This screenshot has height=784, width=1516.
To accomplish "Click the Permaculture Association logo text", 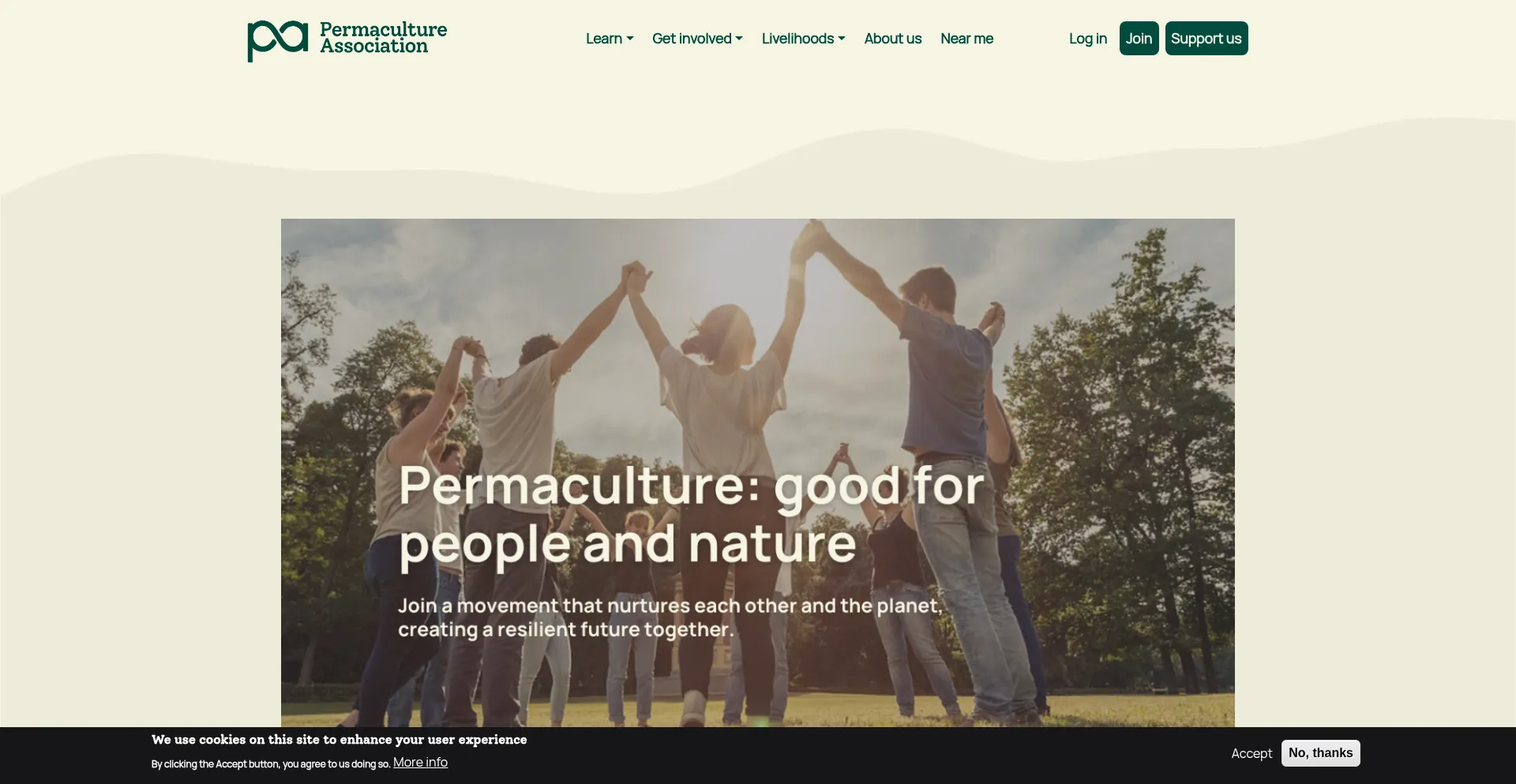I will 383,38.
